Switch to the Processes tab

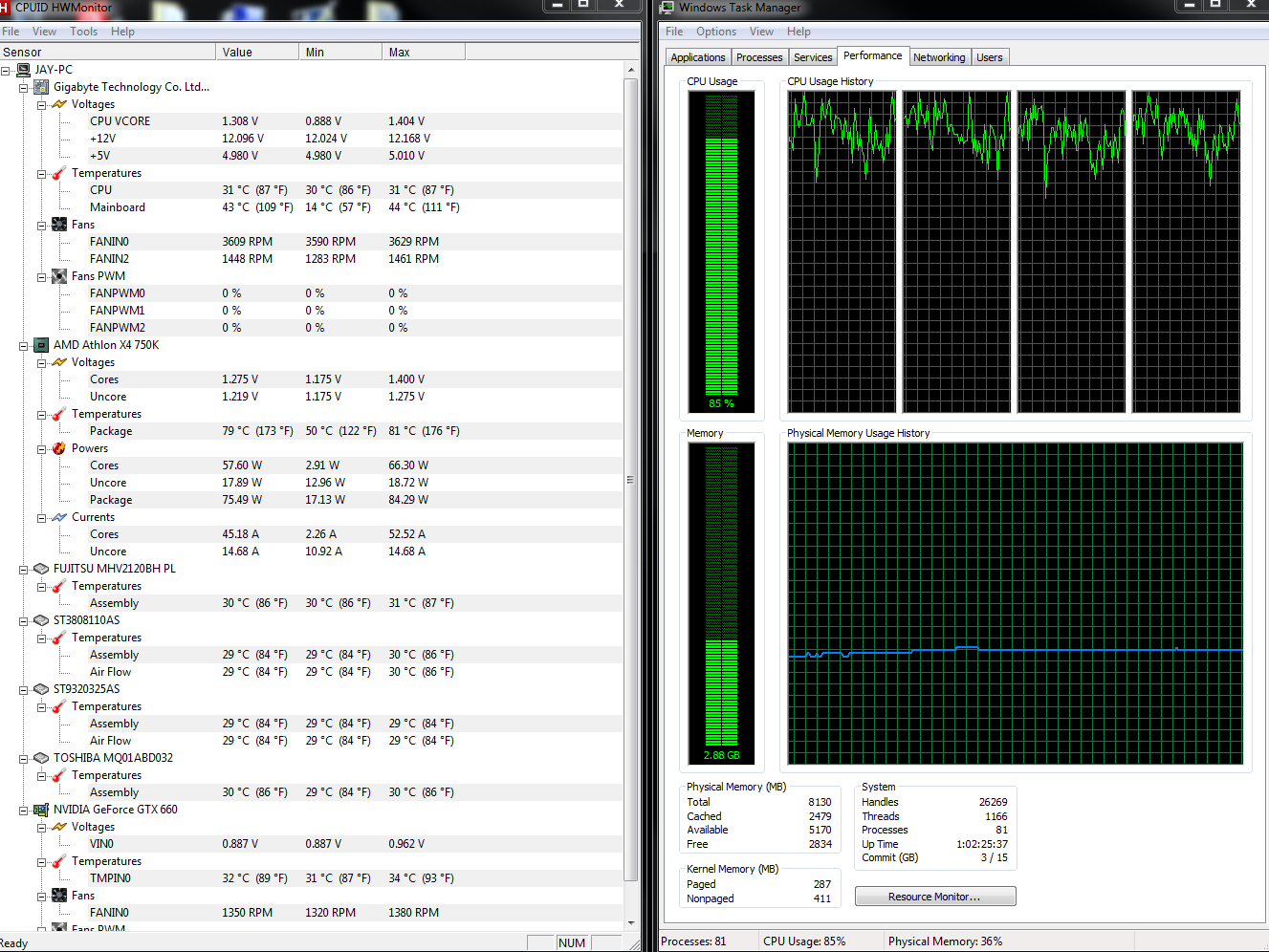(759, 57)
